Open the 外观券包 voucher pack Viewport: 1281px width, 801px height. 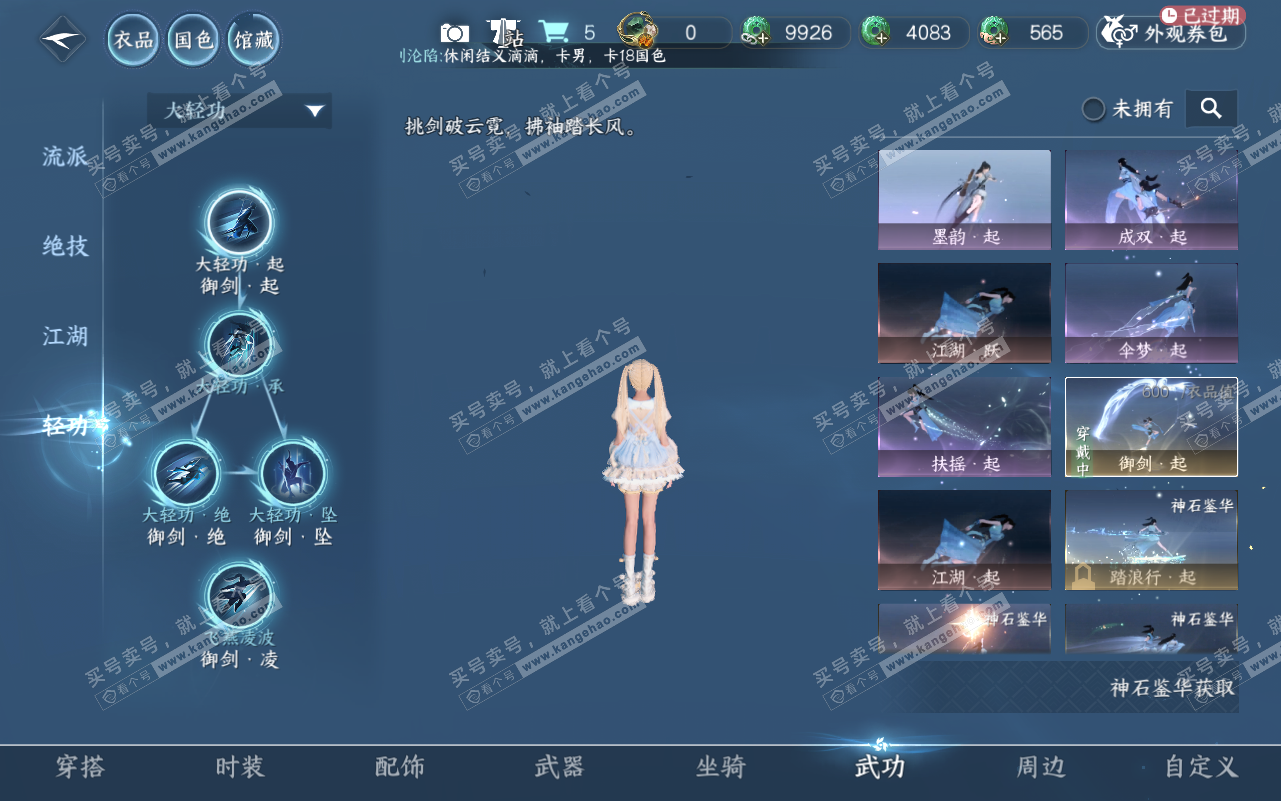[x=1171, y=33]
